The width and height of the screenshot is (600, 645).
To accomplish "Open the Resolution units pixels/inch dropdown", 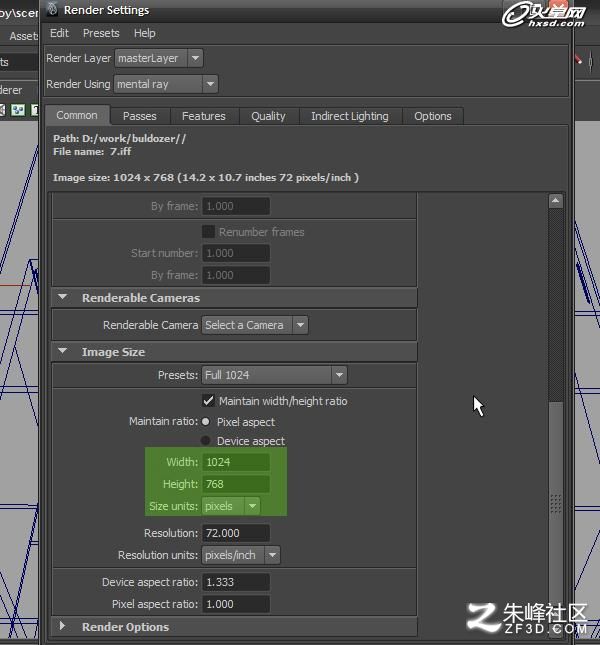I will (241, 555).
